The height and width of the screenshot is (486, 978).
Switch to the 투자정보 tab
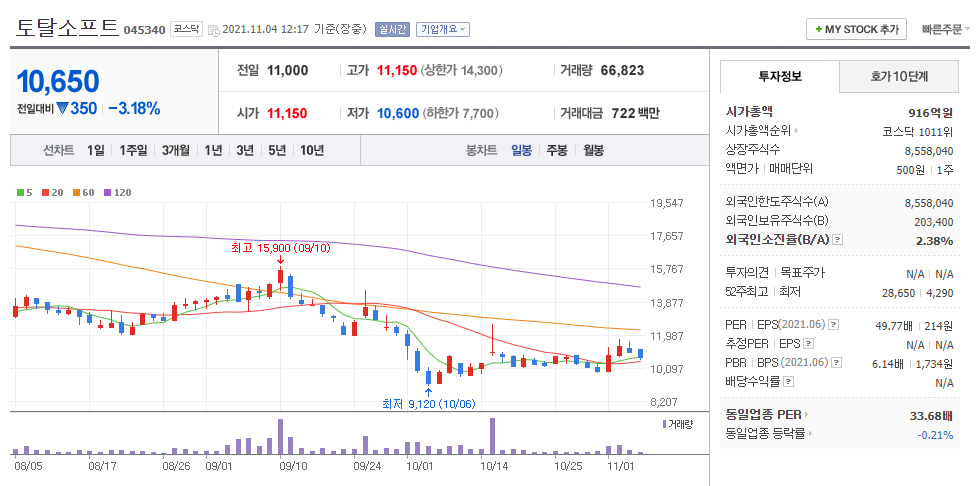[780, 77]
